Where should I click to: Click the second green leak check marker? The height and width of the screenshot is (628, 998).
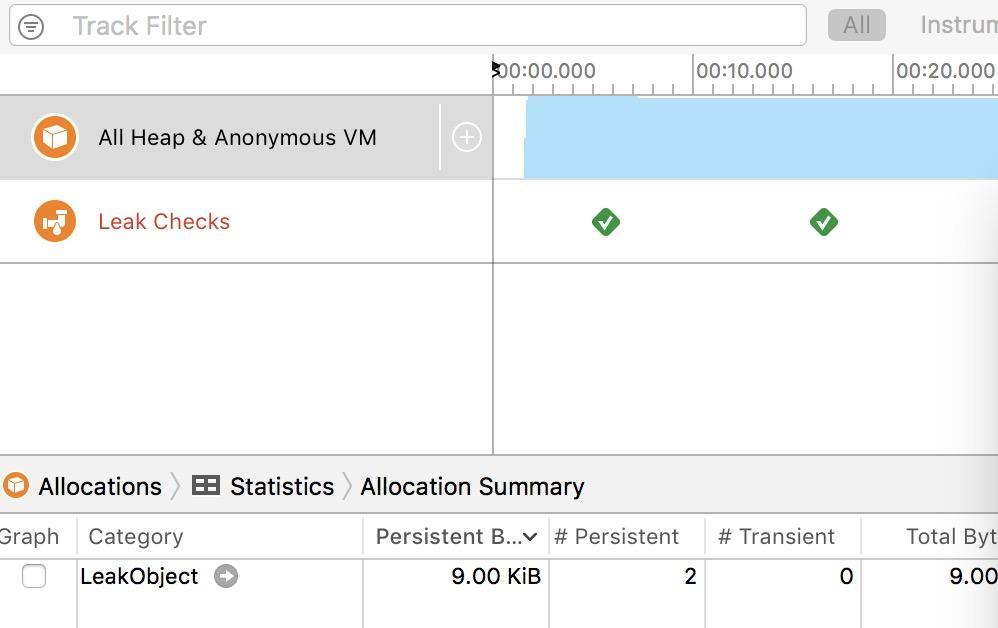(823, 221)
